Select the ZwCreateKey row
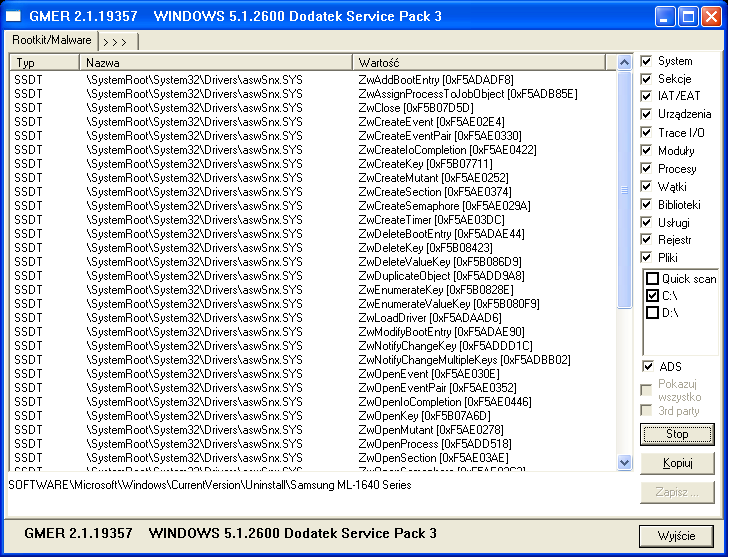 click(x=313, y=164)
